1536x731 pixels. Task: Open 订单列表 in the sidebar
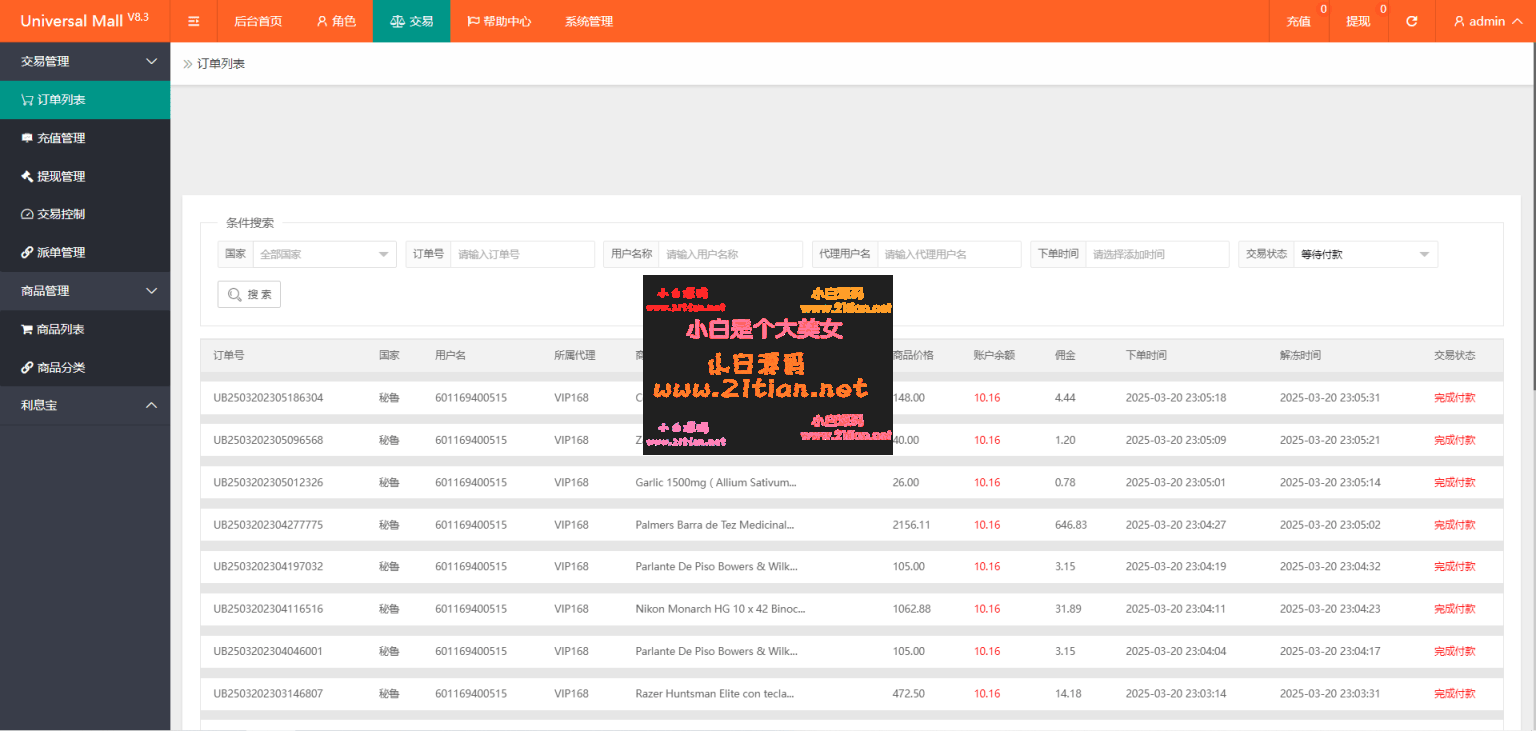click(x=85, y=100)
